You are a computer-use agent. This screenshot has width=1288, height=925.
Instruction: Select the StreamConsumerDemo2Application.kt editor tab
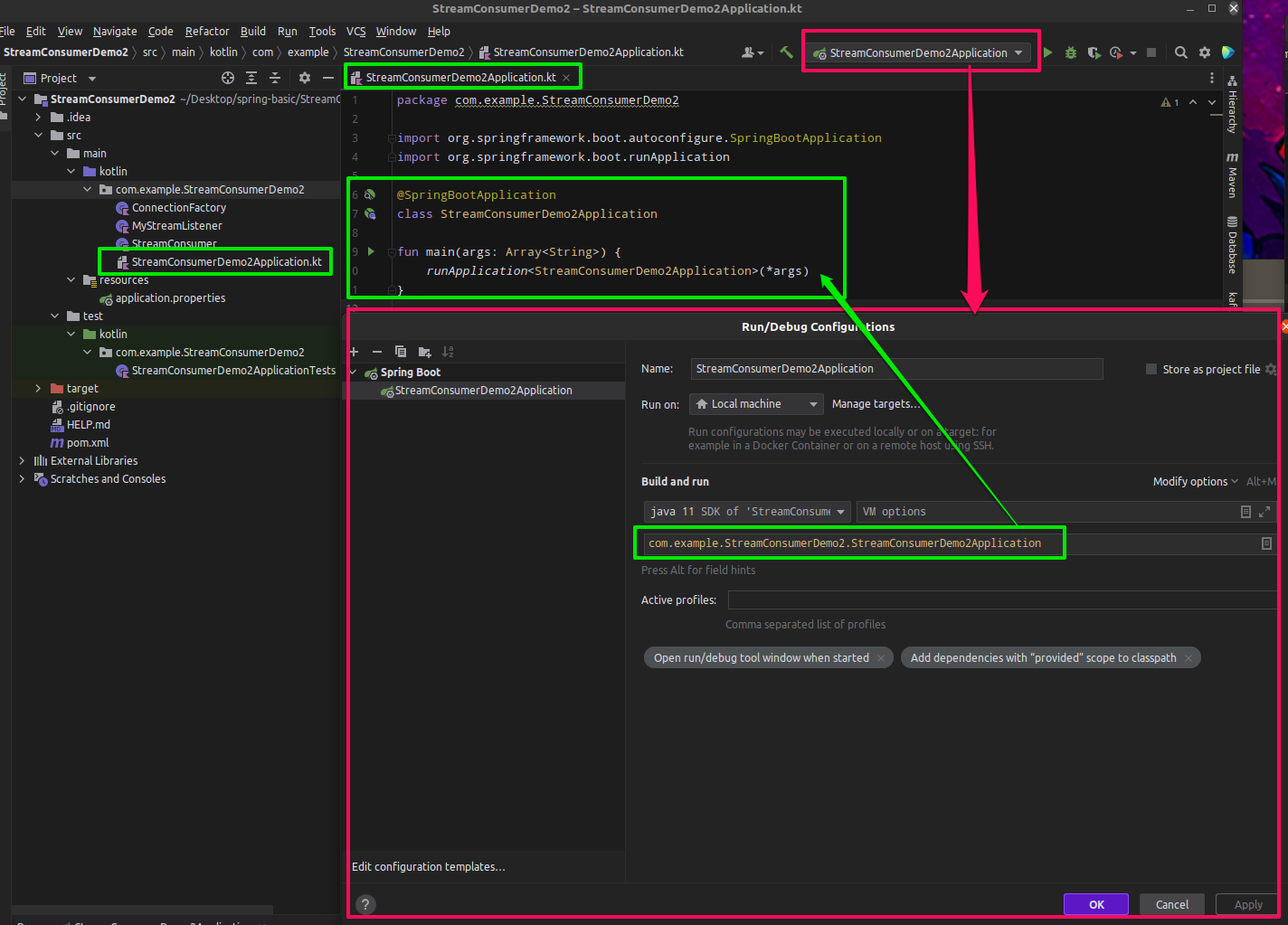tap(462, 77)
